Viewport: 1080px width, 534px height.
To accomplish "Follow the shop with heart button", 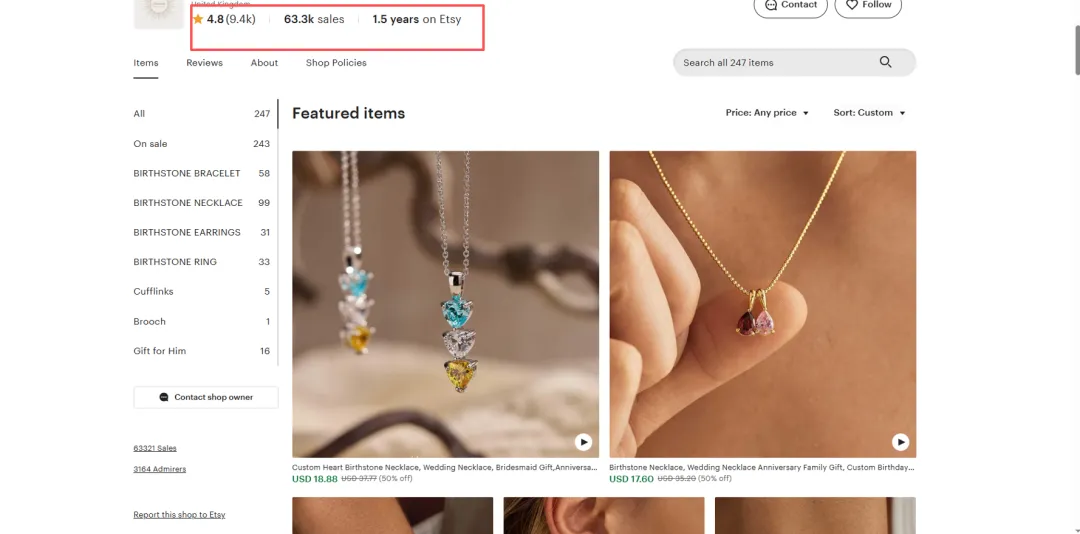I will click(x=867, y=6).
